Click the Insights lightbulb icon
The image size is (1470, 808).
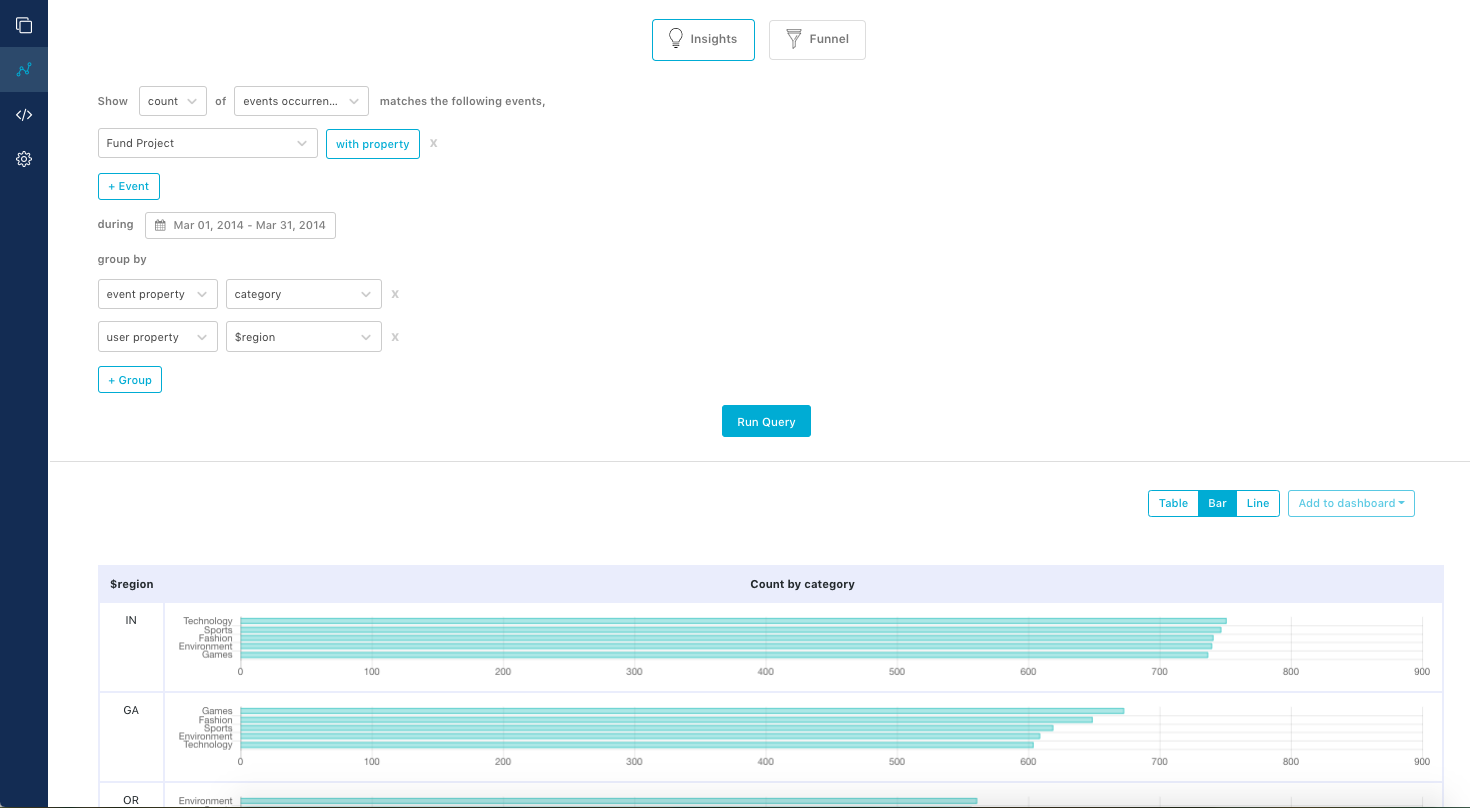[676, 39]
